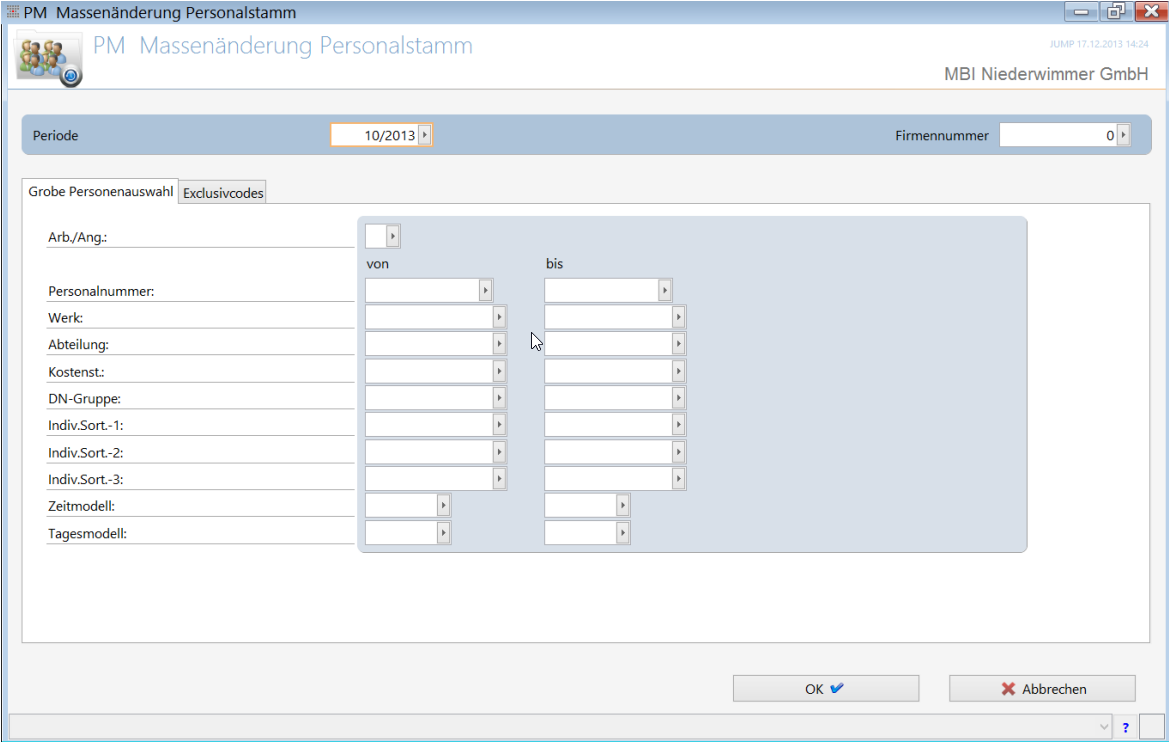Open the status bar dropdown chevron

point(1104,727)
